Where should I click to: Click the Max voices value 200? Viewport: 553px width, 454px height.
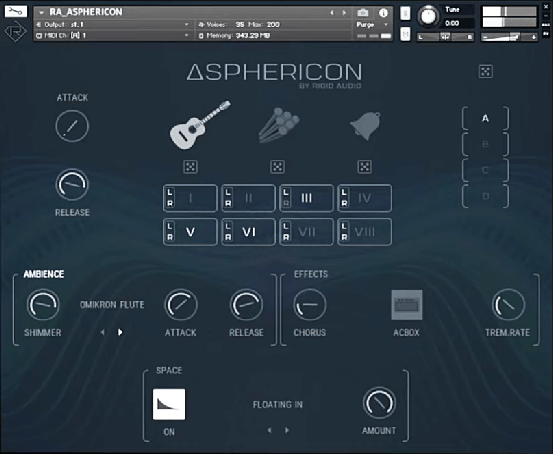(273, 25)
